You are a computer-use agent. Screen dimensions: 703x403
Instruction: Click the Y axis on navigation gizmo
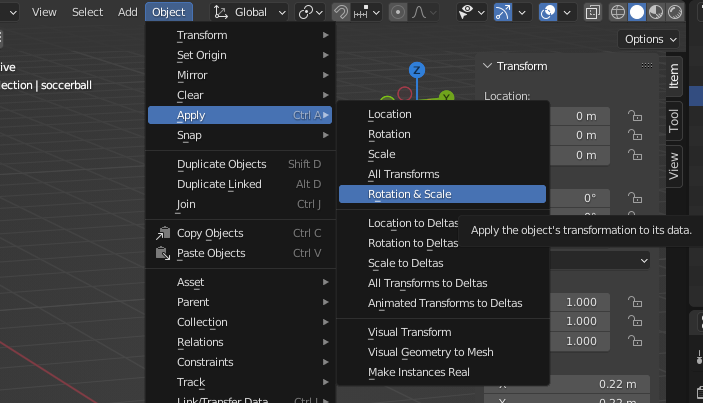point(447,96)
